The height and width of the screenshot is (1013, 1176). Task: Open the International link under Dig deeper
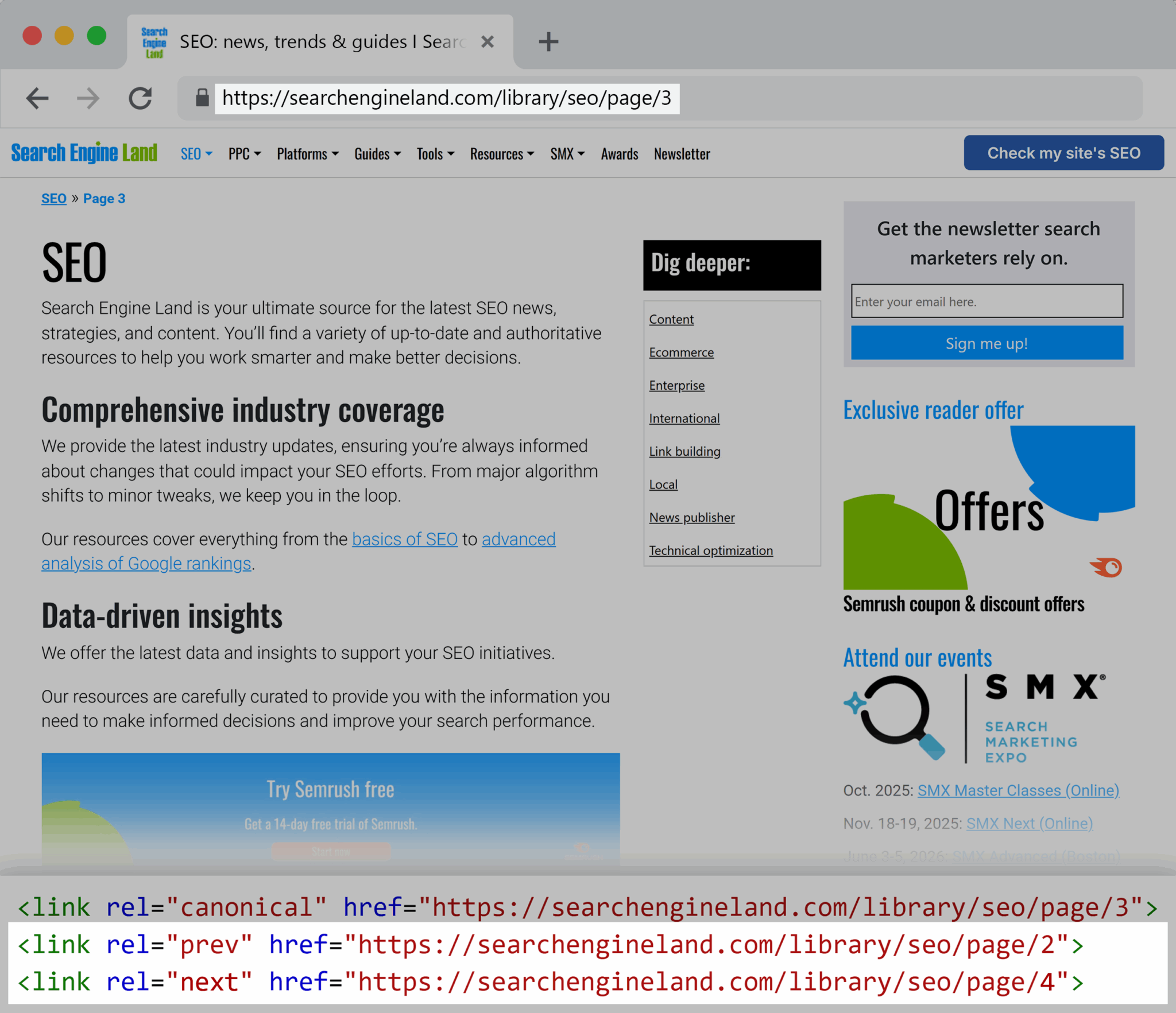click(x=684, y=418)
